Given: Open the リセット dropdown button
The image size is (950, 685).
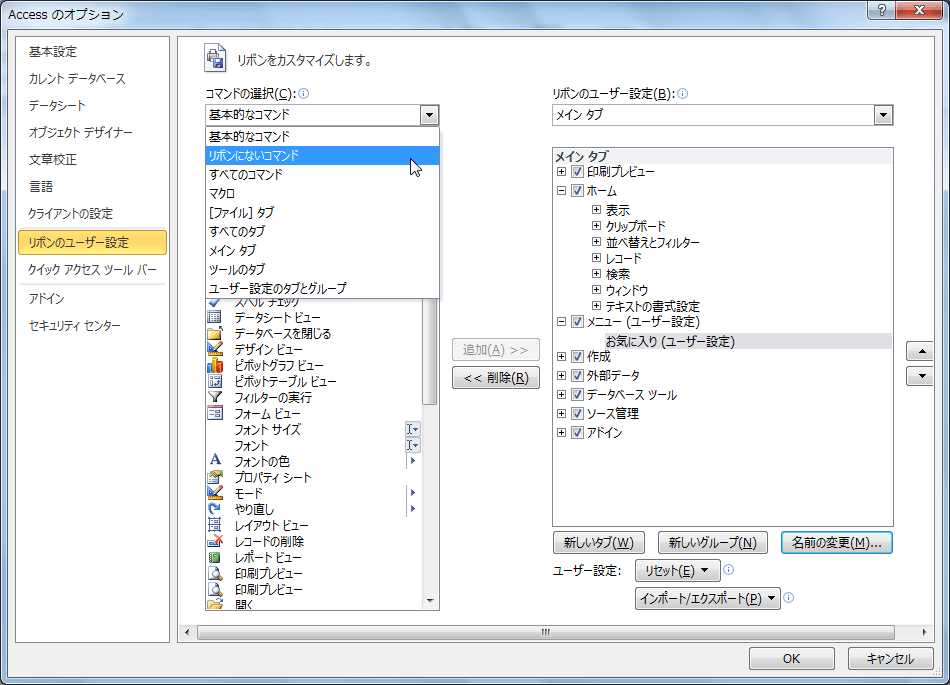Looking at the screenshot, I should coord(677,570).
